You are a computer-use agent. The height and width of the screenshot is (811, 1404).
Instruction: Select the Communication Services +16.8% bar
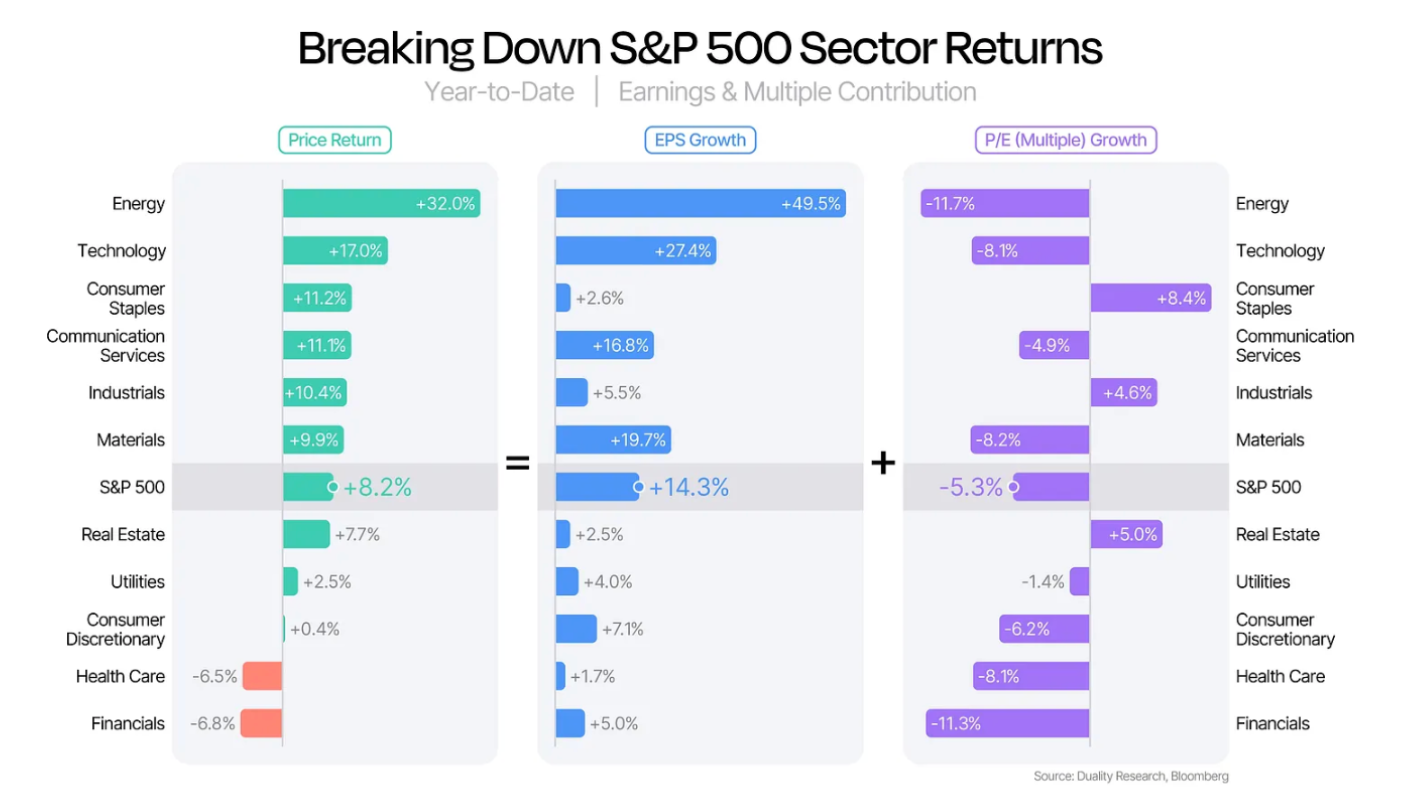click(x=605, y=345)
